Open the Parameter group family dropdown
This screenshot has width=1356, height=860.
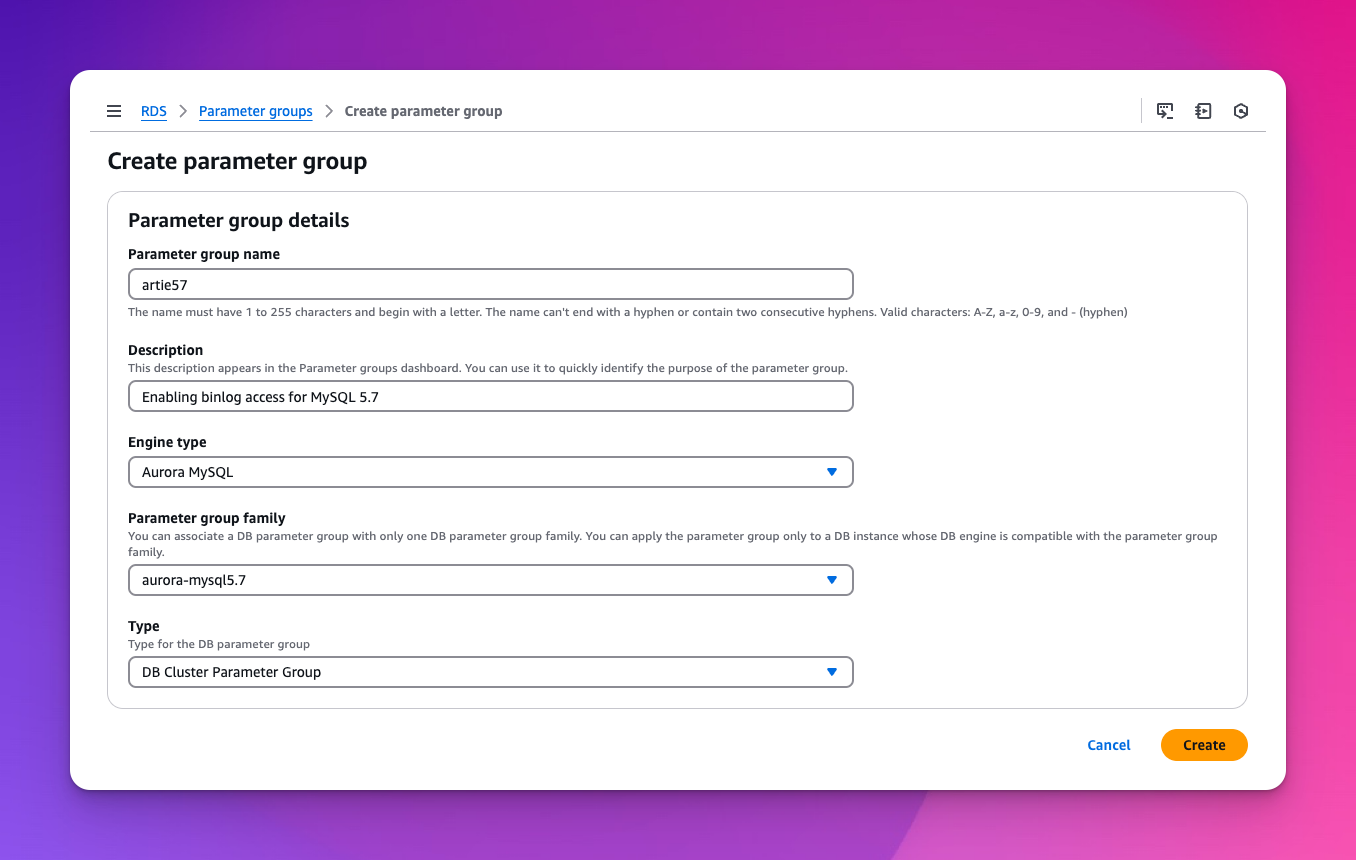tap(491, 580)
